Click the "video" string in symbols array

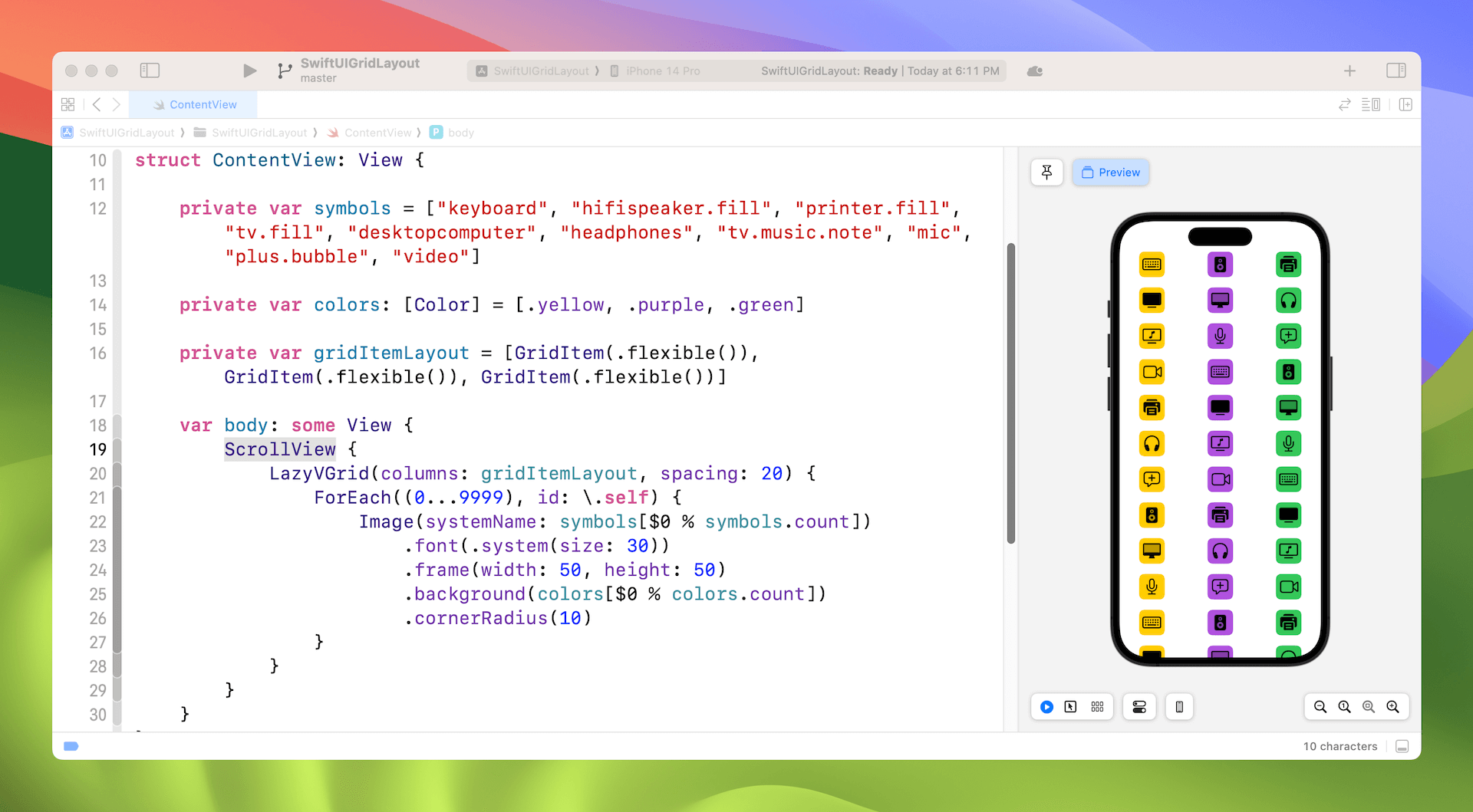(431, 257)
